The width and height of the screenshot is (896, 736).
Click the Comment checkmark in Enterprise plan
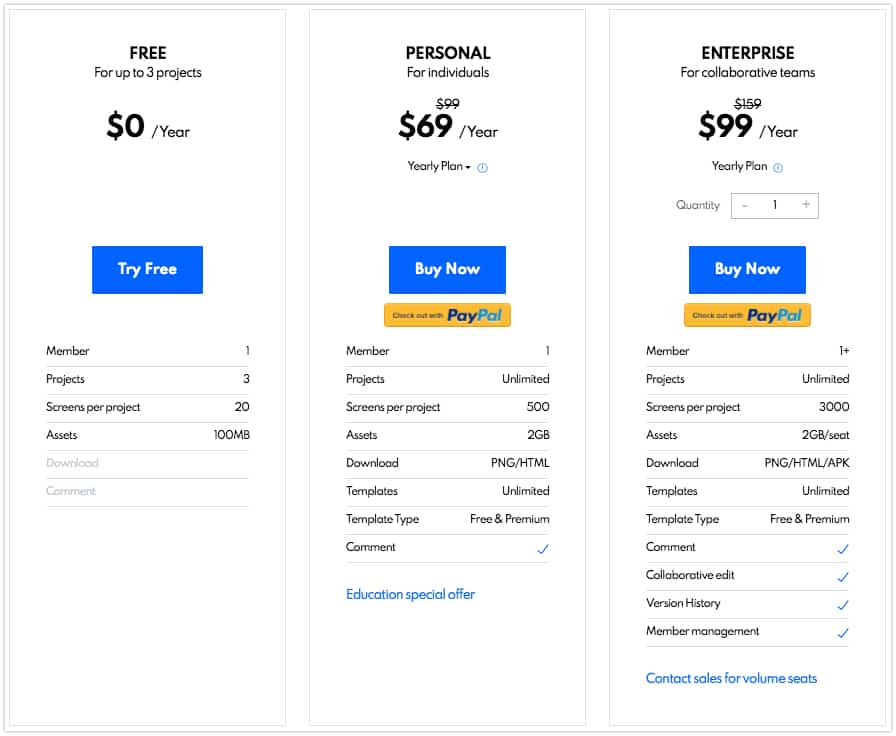[x=843, y=549]
